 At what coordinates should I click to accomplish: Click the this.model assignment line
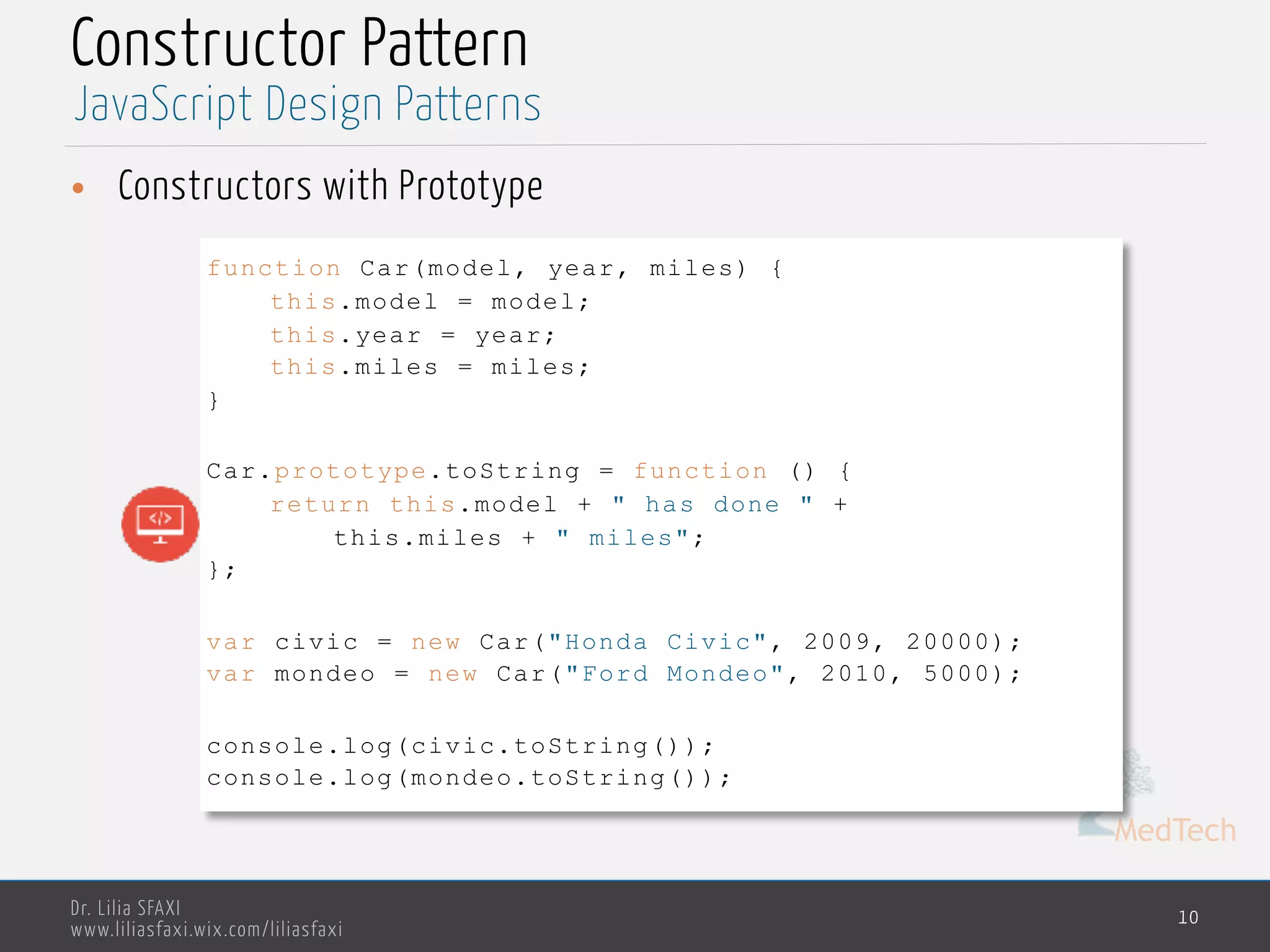(x=429, y=302)
